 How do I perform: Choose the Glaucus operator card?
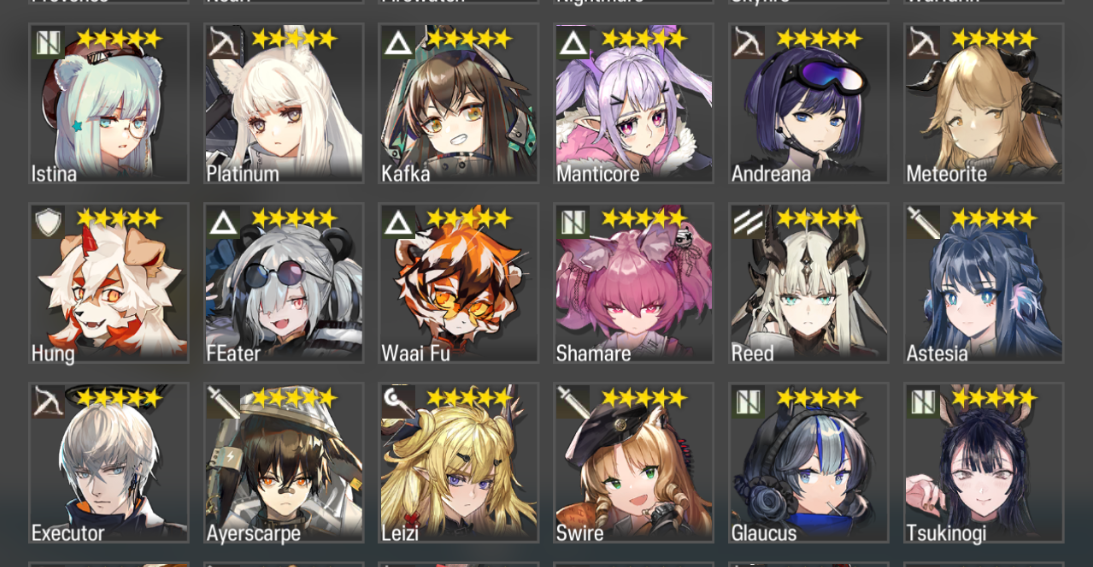point(809,462)
